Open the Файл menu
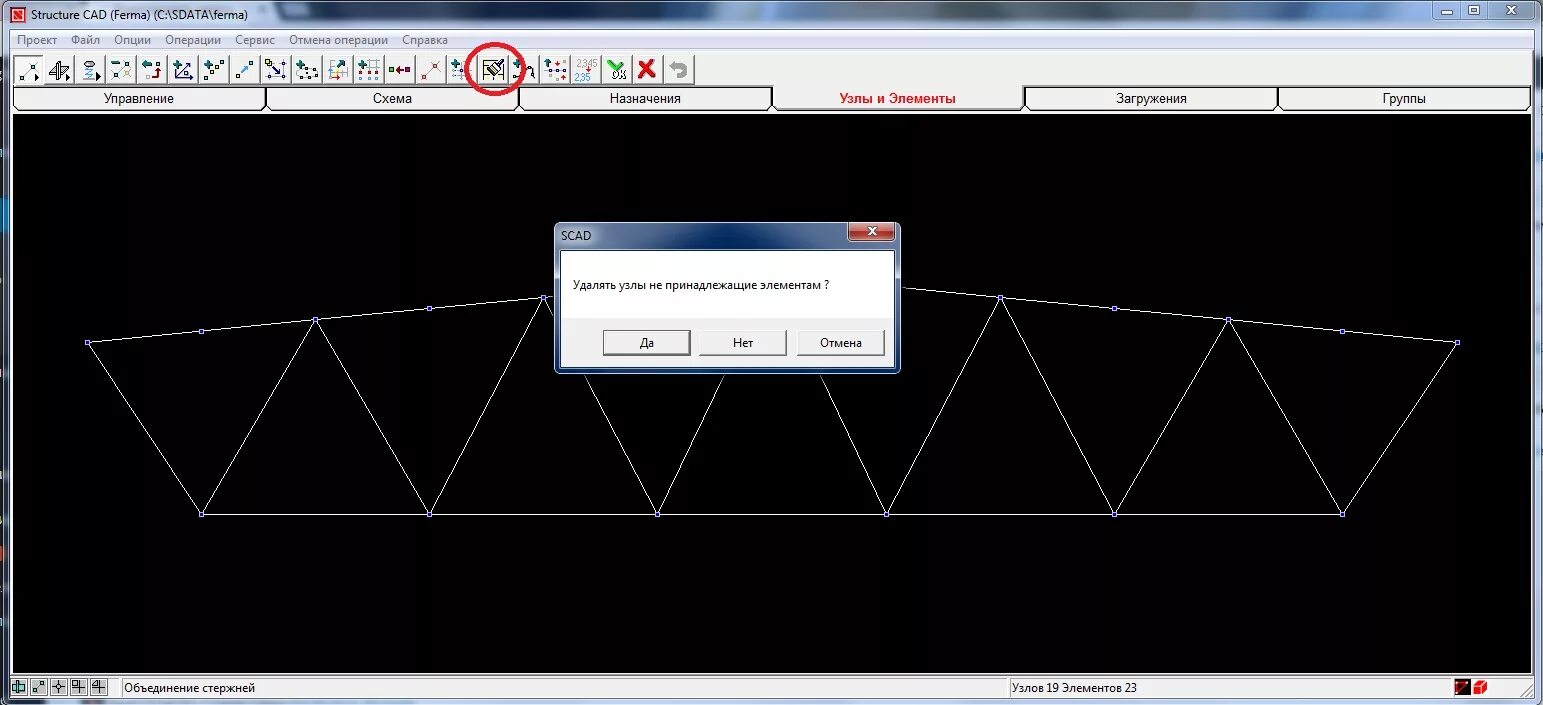 [86, 40]
